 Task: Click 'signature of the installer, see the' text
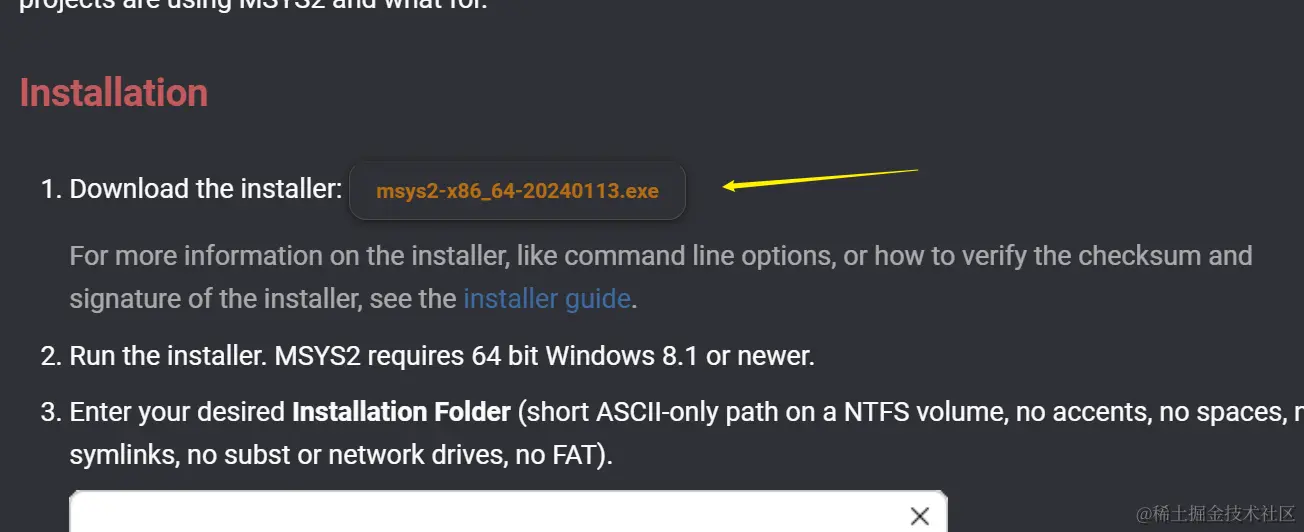click(x=263, y=298)
